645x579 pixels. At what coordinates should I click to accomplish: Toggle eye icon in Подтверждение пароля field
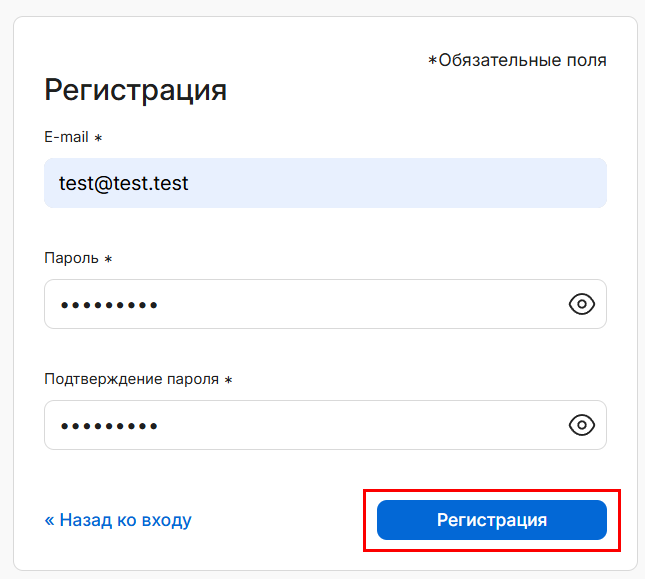582,425
